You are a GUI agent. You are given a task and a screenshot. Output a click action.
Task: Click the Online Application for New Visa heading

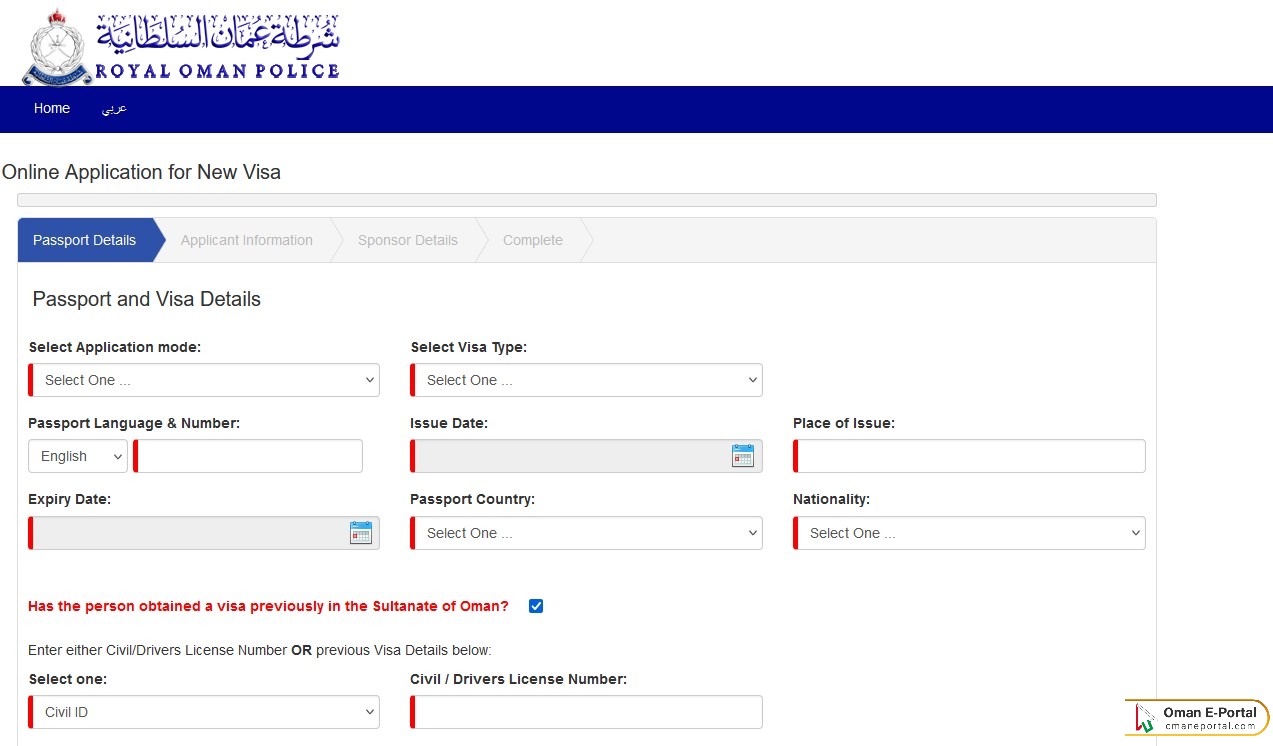pos(141,172)
